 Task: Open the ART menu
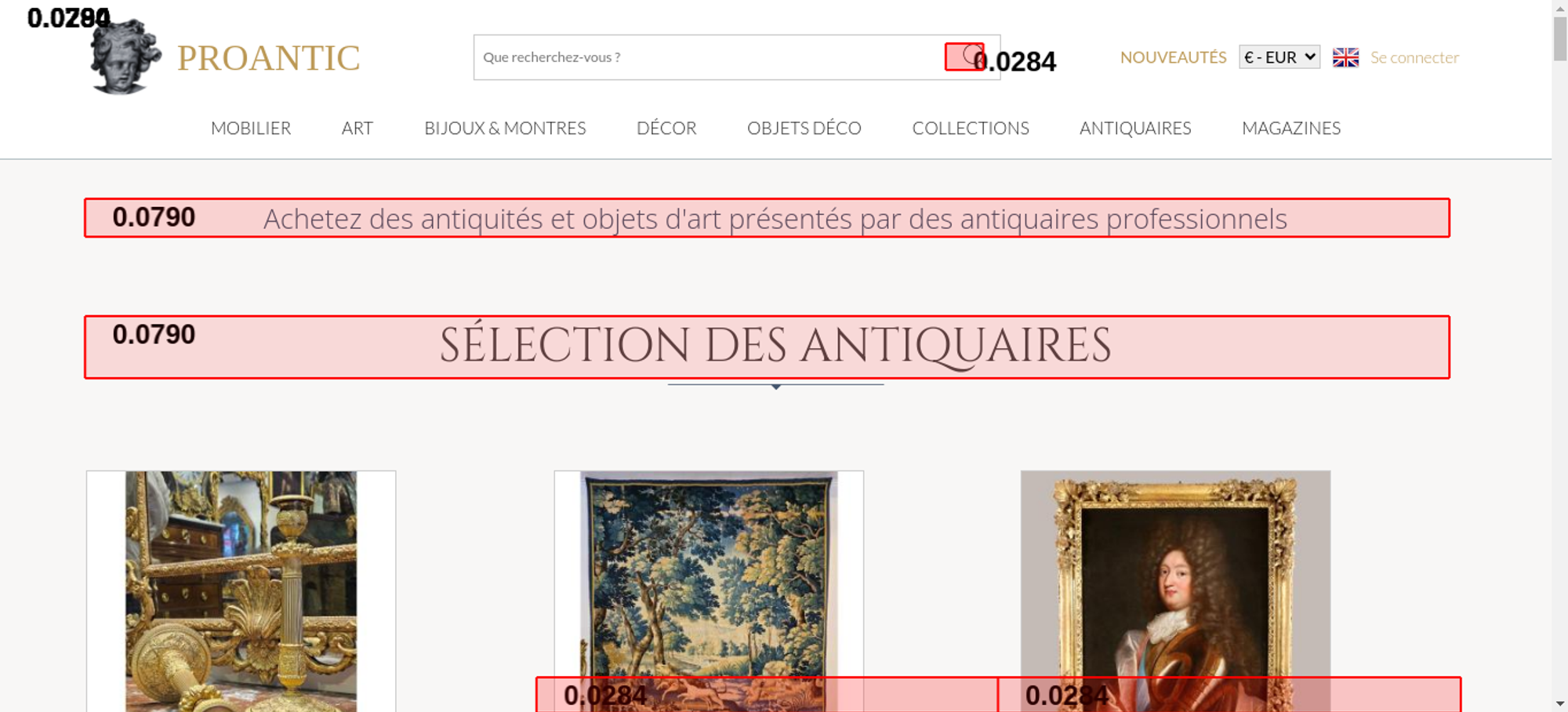[x=358, y=128]
